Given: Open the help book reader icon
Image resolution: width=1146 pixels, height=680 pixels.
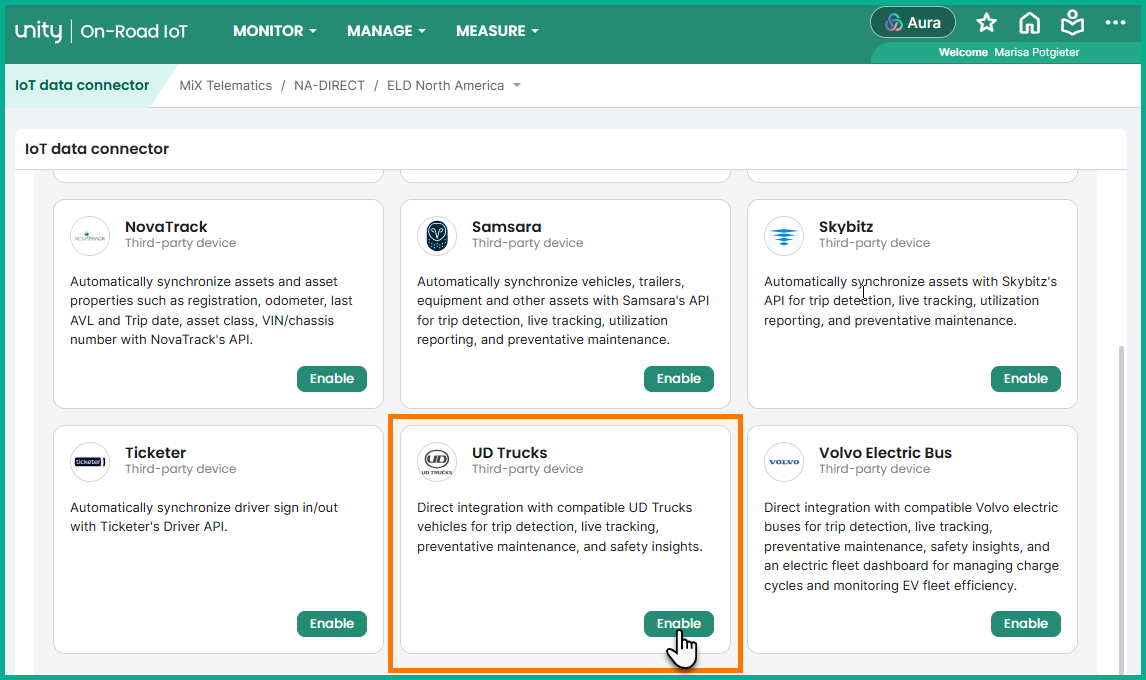Looking at the screenshot, I should [x=1072, y=23].
